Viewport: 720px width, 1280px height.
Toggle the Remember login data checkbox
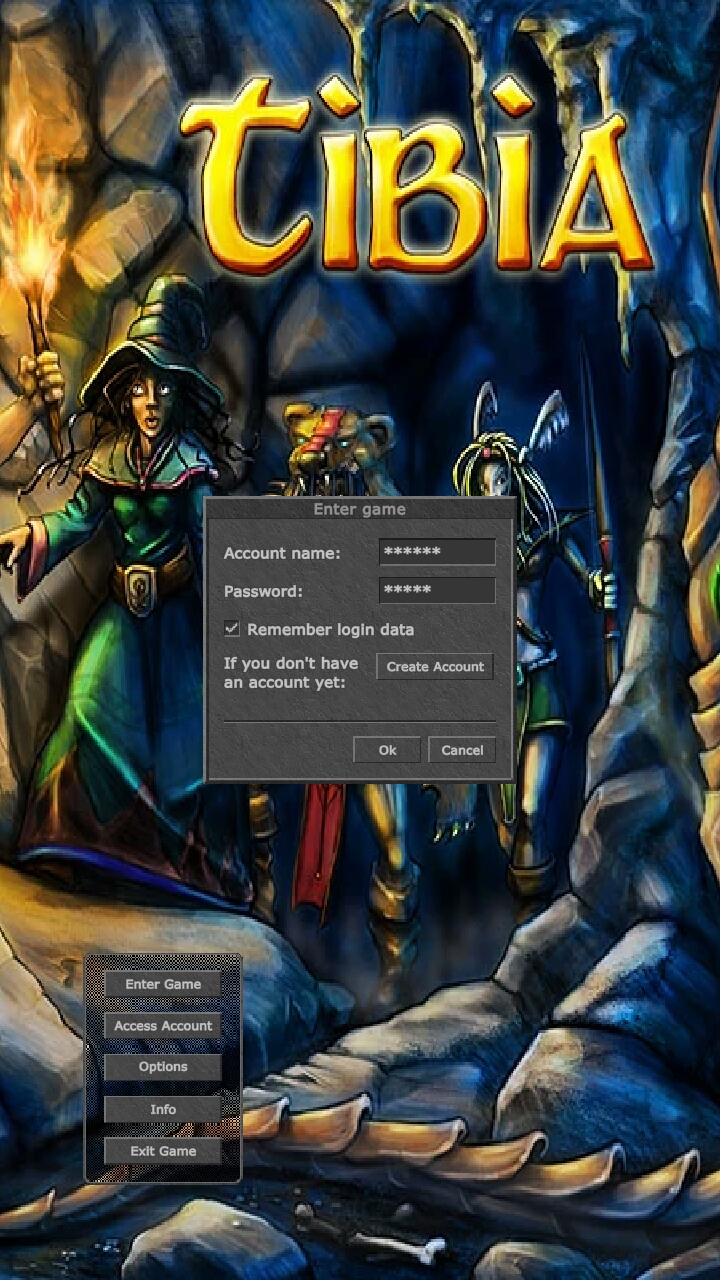click(232, 629)
